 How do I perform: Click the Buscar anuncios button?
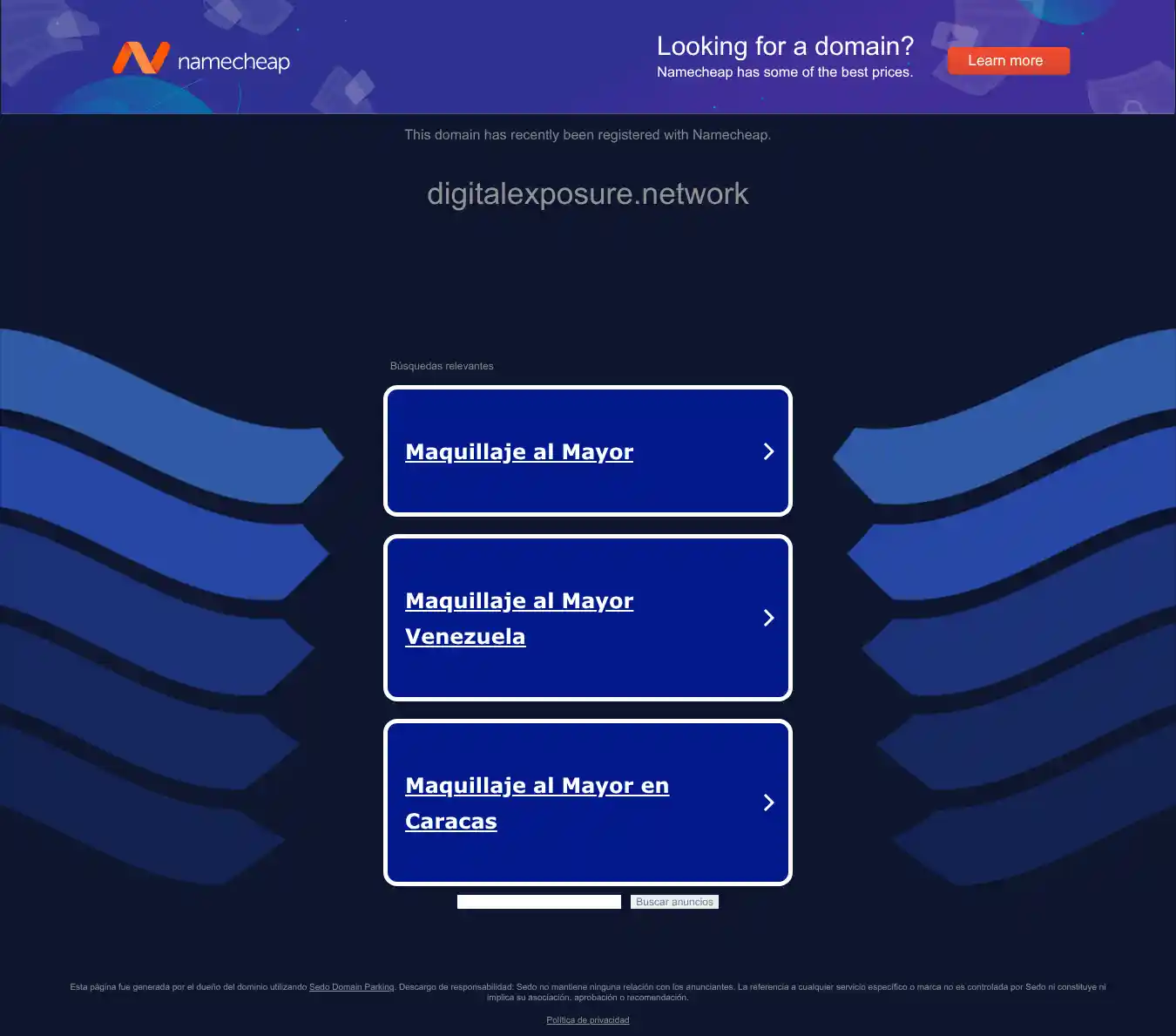coord(674,902)
